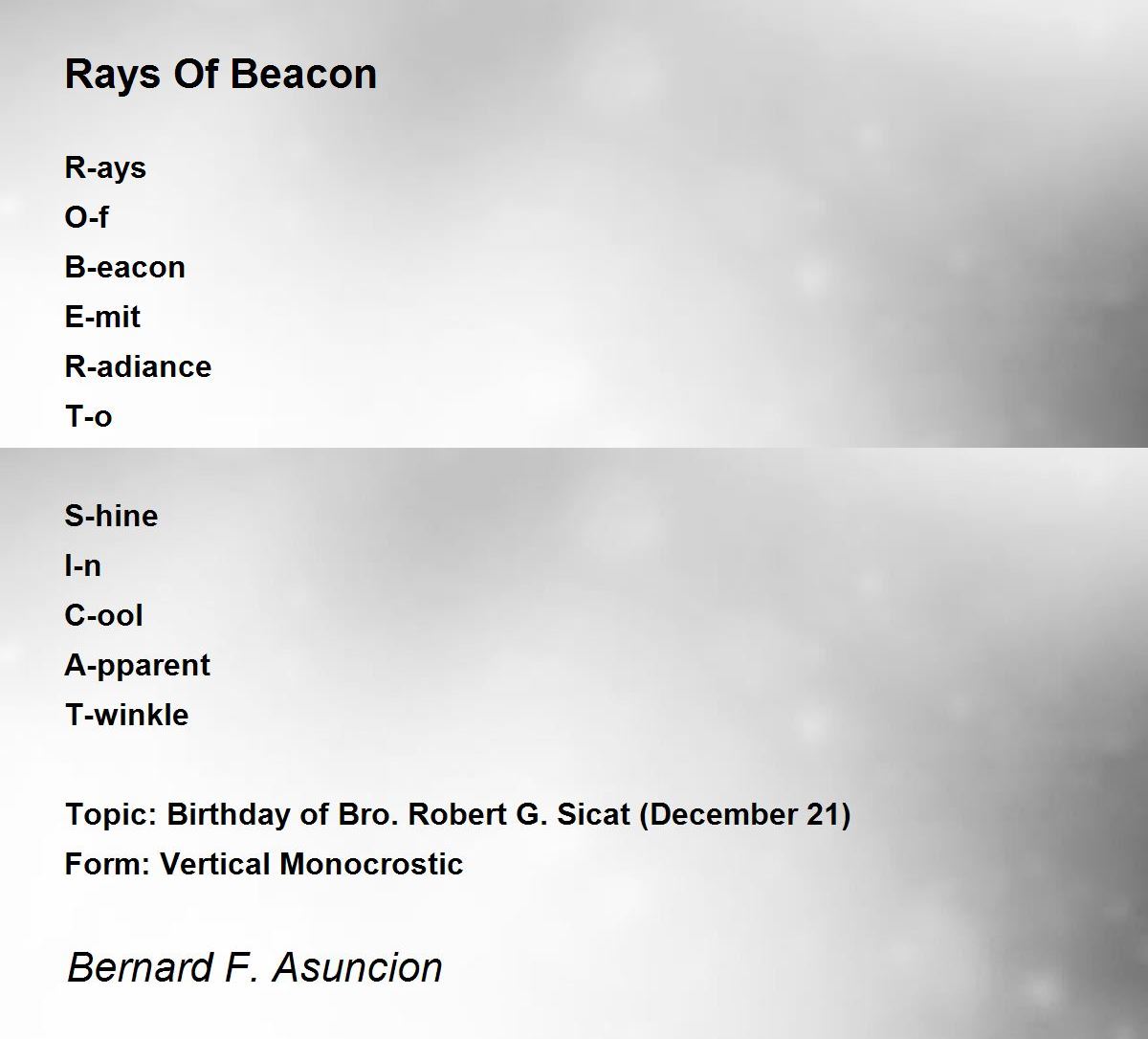This screenshot has height=1039, width=1148.
Task: Click the line C-ool
Action: point(104,615)
